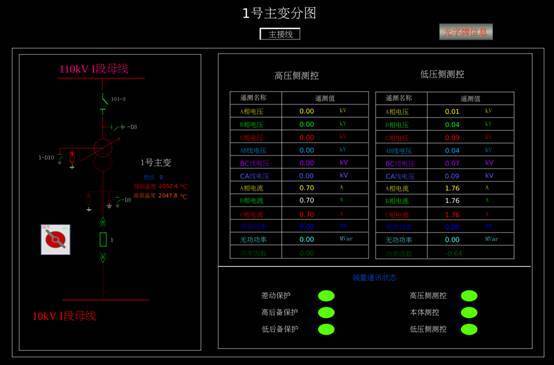Select the ~D8 grounding switch below 101-8
This screenshot has height=365, width=554.
117,126
